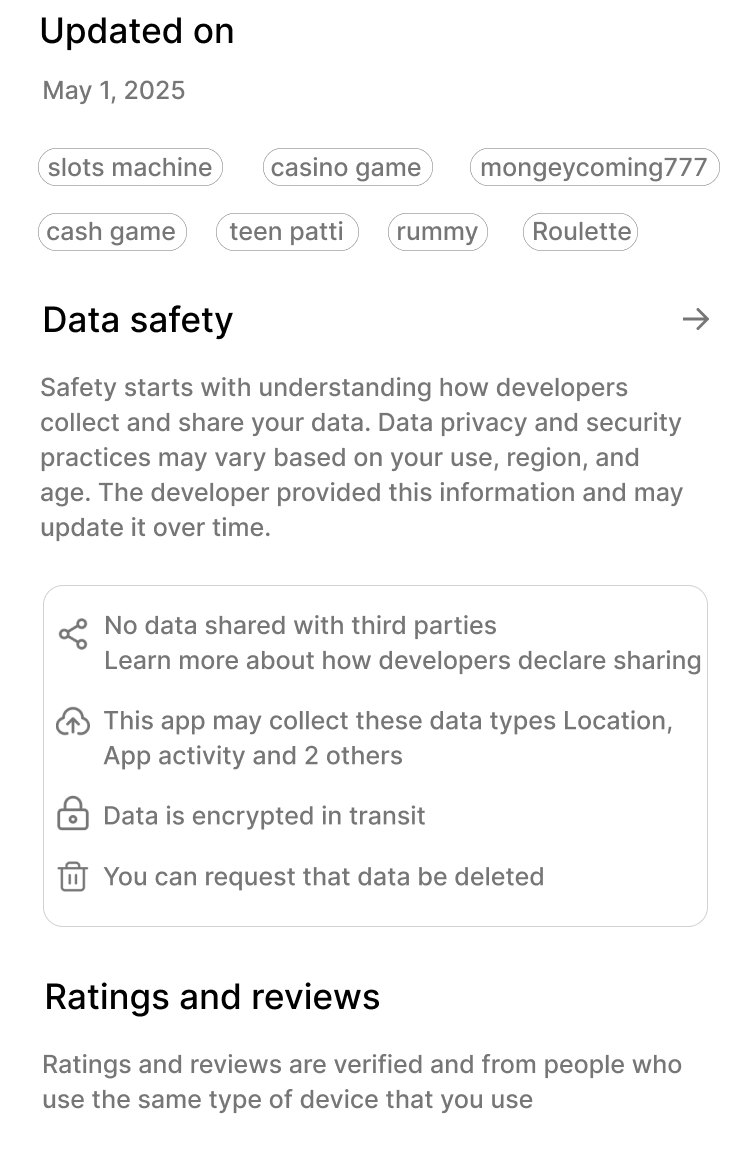The width and height of the screenshot is (750, 1164).
Task: Open Data safety details arrow
Action: click(696, 319)
